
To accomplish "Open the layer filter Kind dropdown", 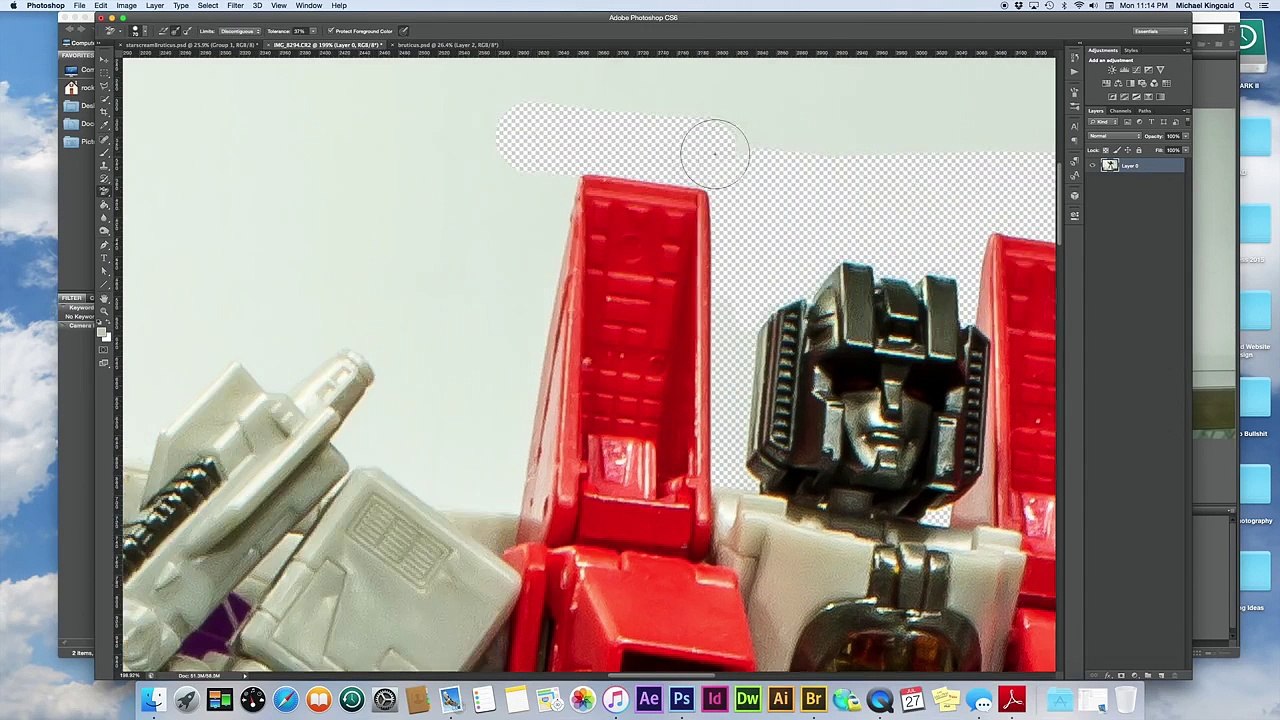I will tap(1103, 122).
